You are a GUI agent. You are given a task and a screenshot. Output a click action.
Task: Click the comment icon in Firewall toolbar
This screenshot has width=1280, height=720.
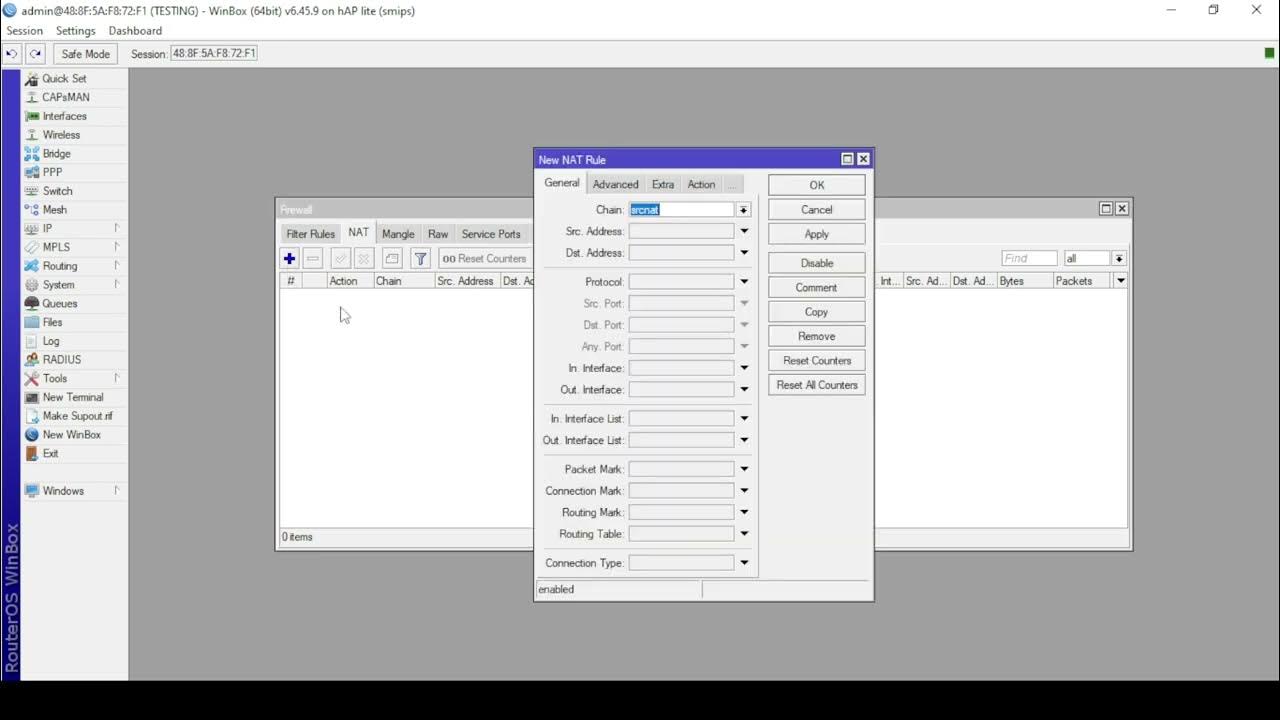click(392, 258)
